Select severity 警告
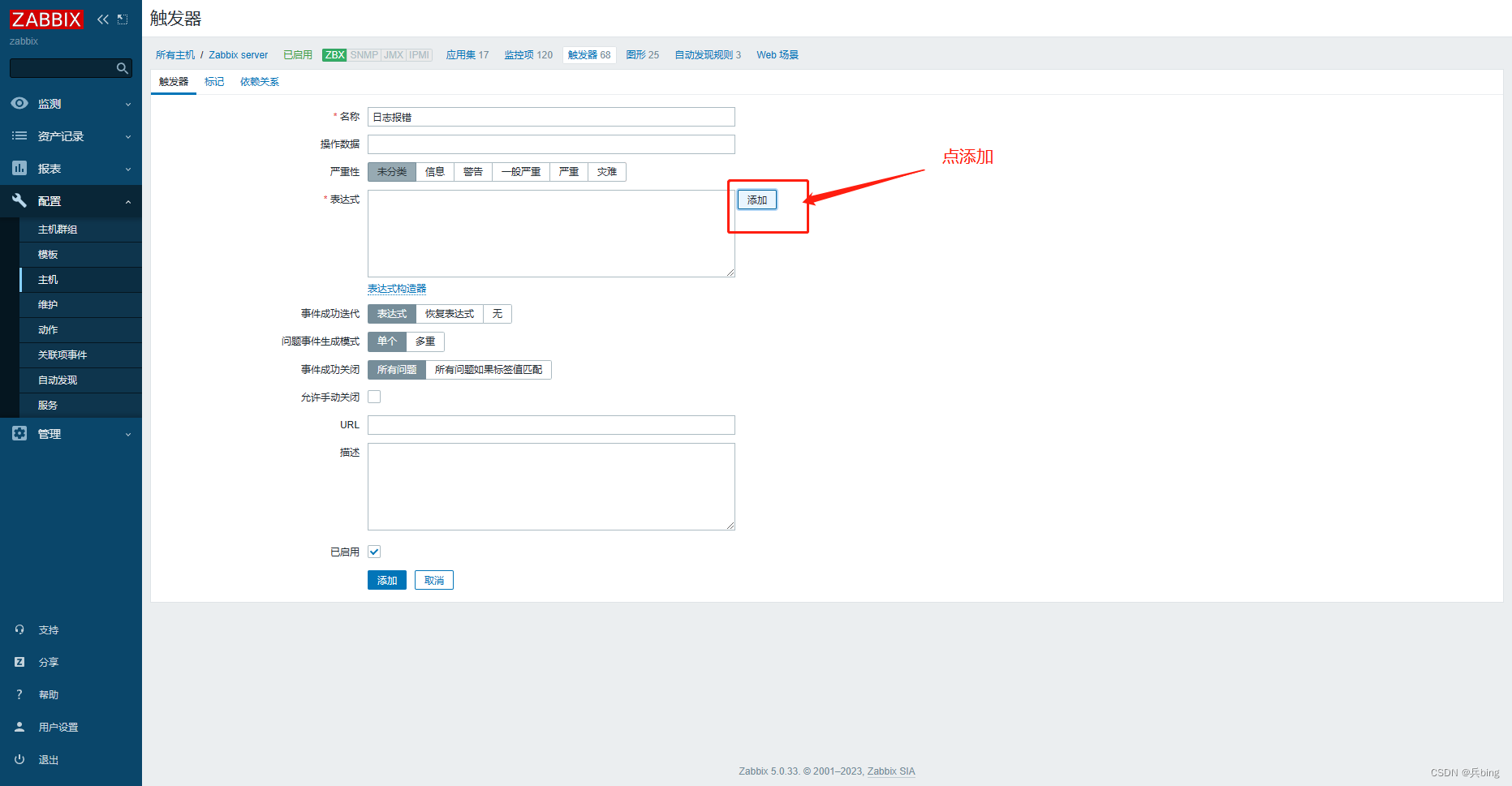The width and height of the screenshot is (1512, 786). [473, 172]
